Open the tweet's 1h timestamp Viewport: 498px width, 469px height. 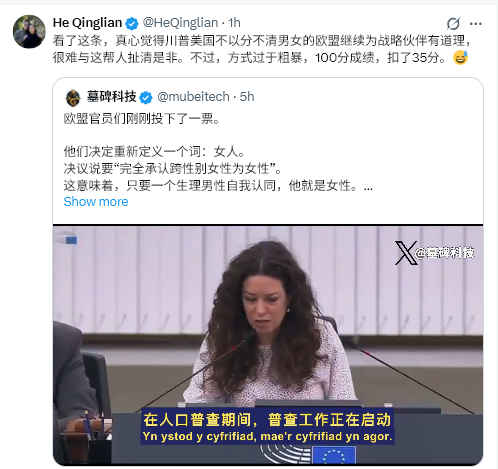pyautogui.click(x=234, y=23)
